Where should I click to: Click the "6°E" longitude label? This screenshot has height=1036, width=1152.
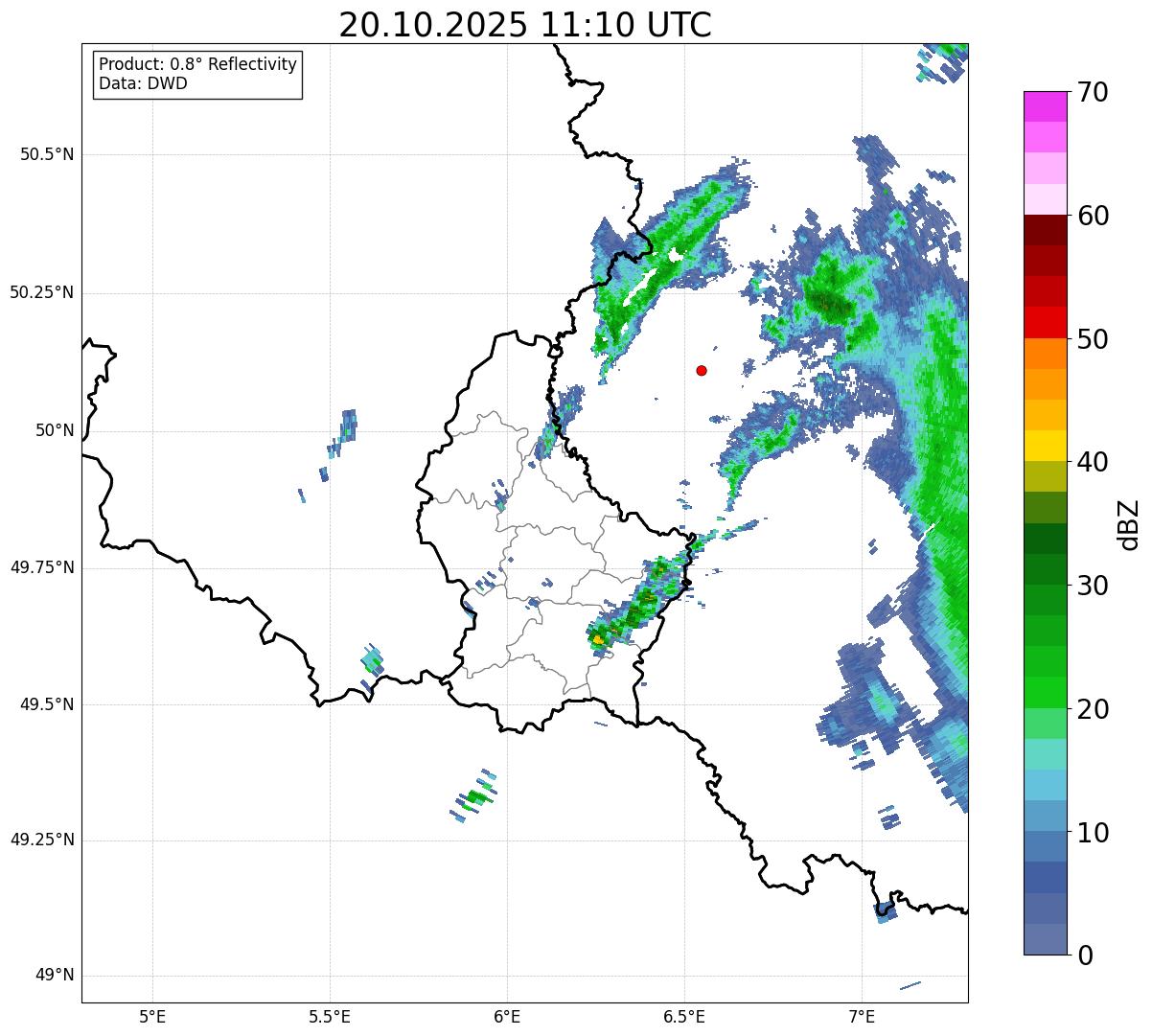pyautogui.click(x=507, y=1017)
